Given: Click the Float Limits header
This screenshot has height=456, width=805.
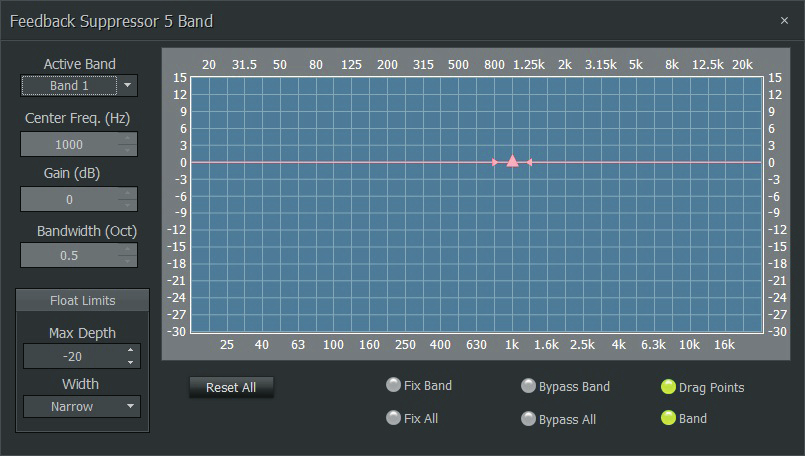Looking at the screenshot, I should pos(83,300).
